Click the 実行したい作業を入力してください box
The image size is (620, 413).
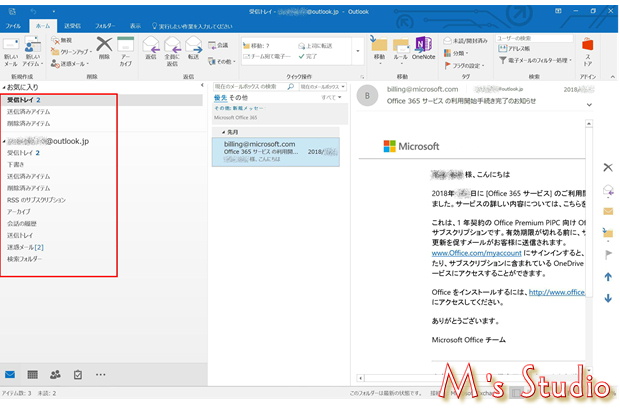click(x=193, y=26)
